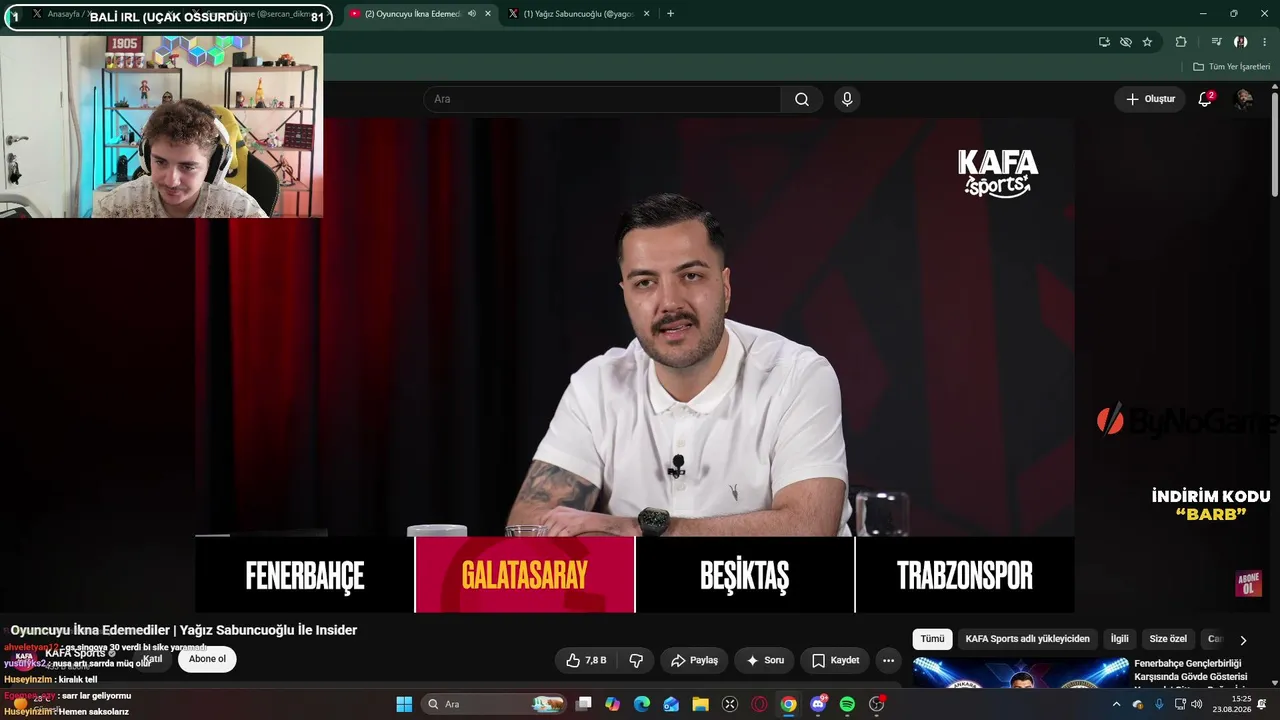Click the ABONE OL badge on video
Screen dimensions: 1280x720
[1248, 584]
